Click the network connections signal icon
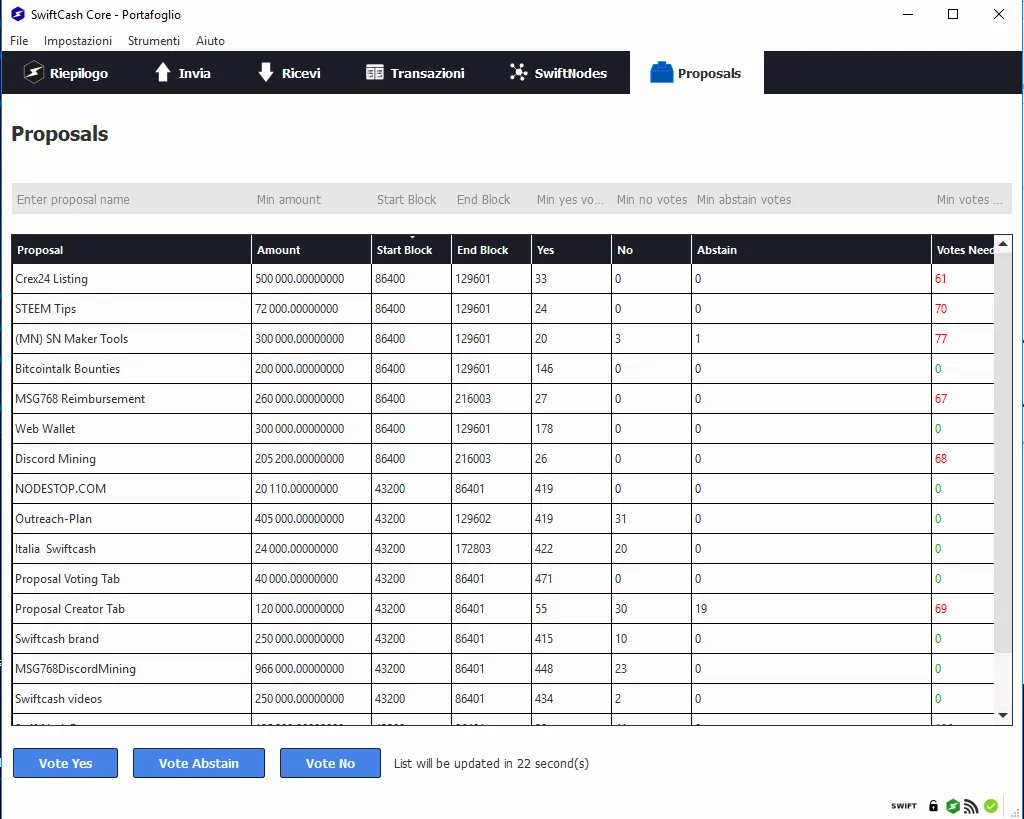1024x819 pixels. pyautogui.click(x=971, y=806)
